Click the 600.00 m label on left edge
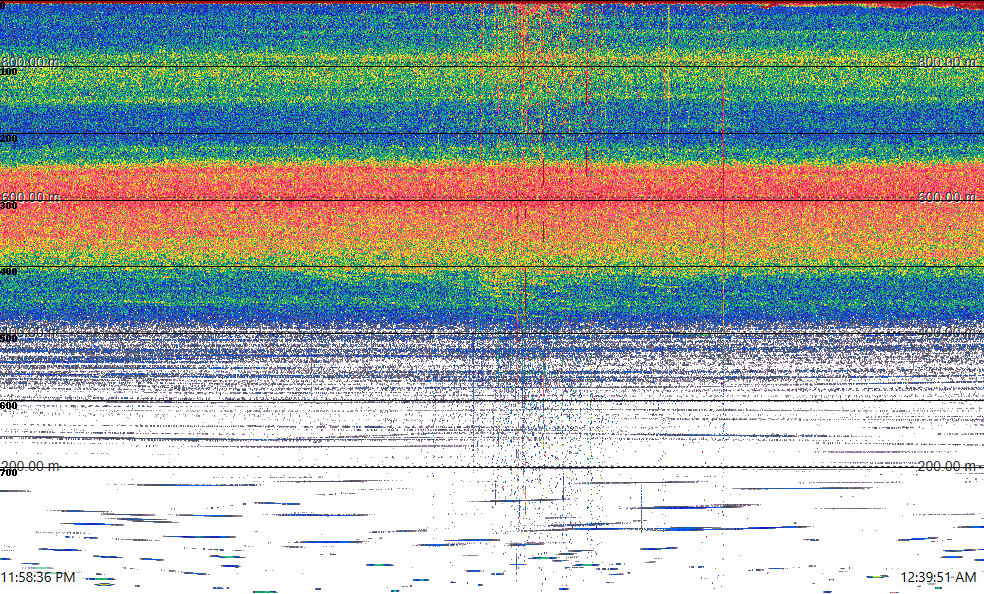The width and height of the screenshot is (984, 594). click(x=30, y=197)
